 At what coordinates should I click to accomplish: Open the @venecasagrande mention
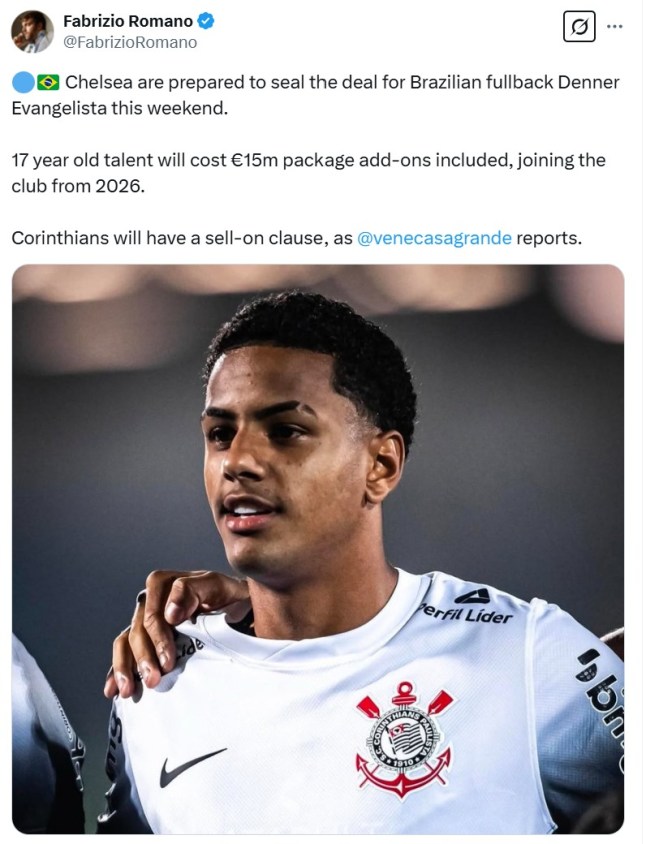point(434,238)
